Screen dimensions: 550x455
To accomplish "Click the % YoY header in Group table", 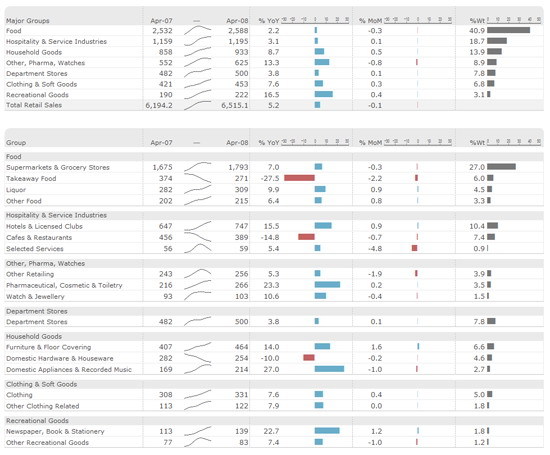I will (x=269, y=143).
